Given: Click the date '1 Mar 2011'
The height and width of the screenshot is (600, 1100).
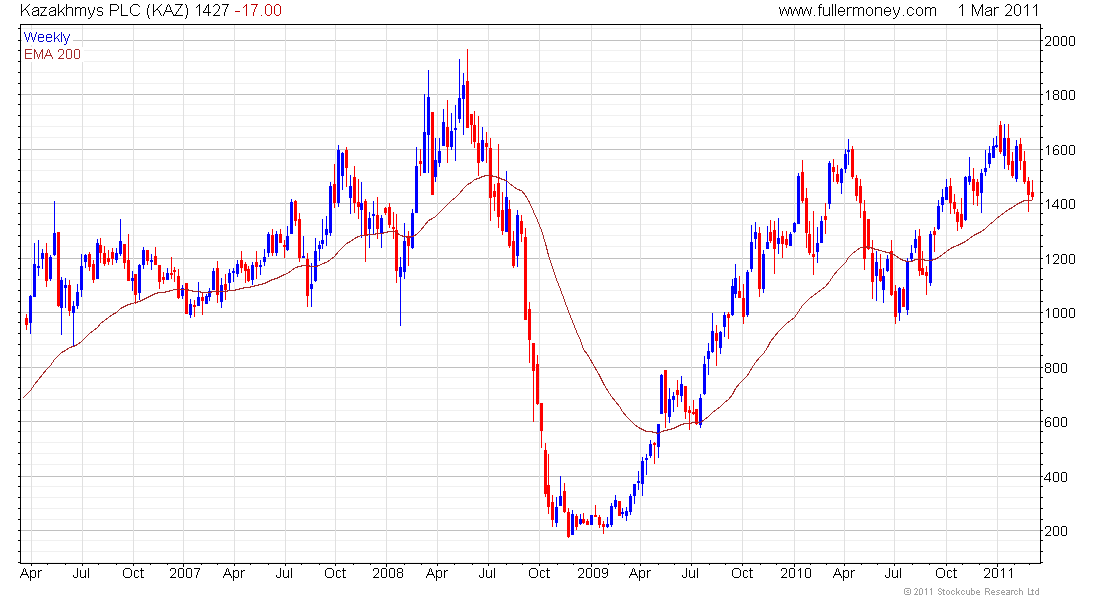Looking at the screenshot, I should tap(998, 11).
